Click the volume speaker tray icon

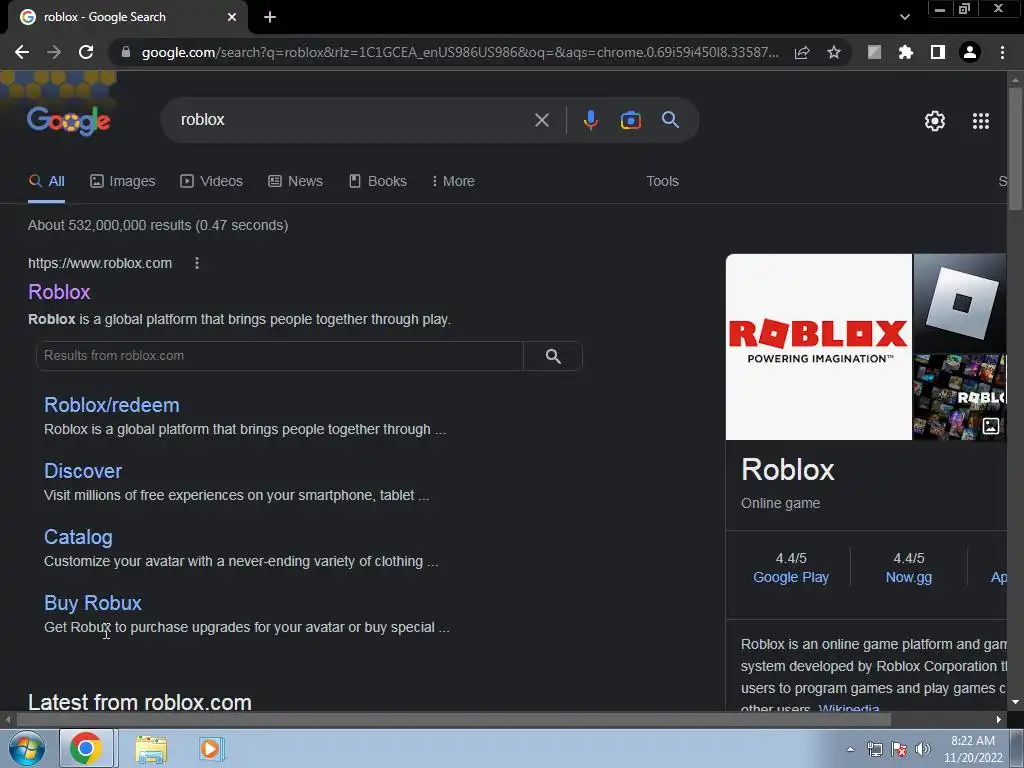923,749
